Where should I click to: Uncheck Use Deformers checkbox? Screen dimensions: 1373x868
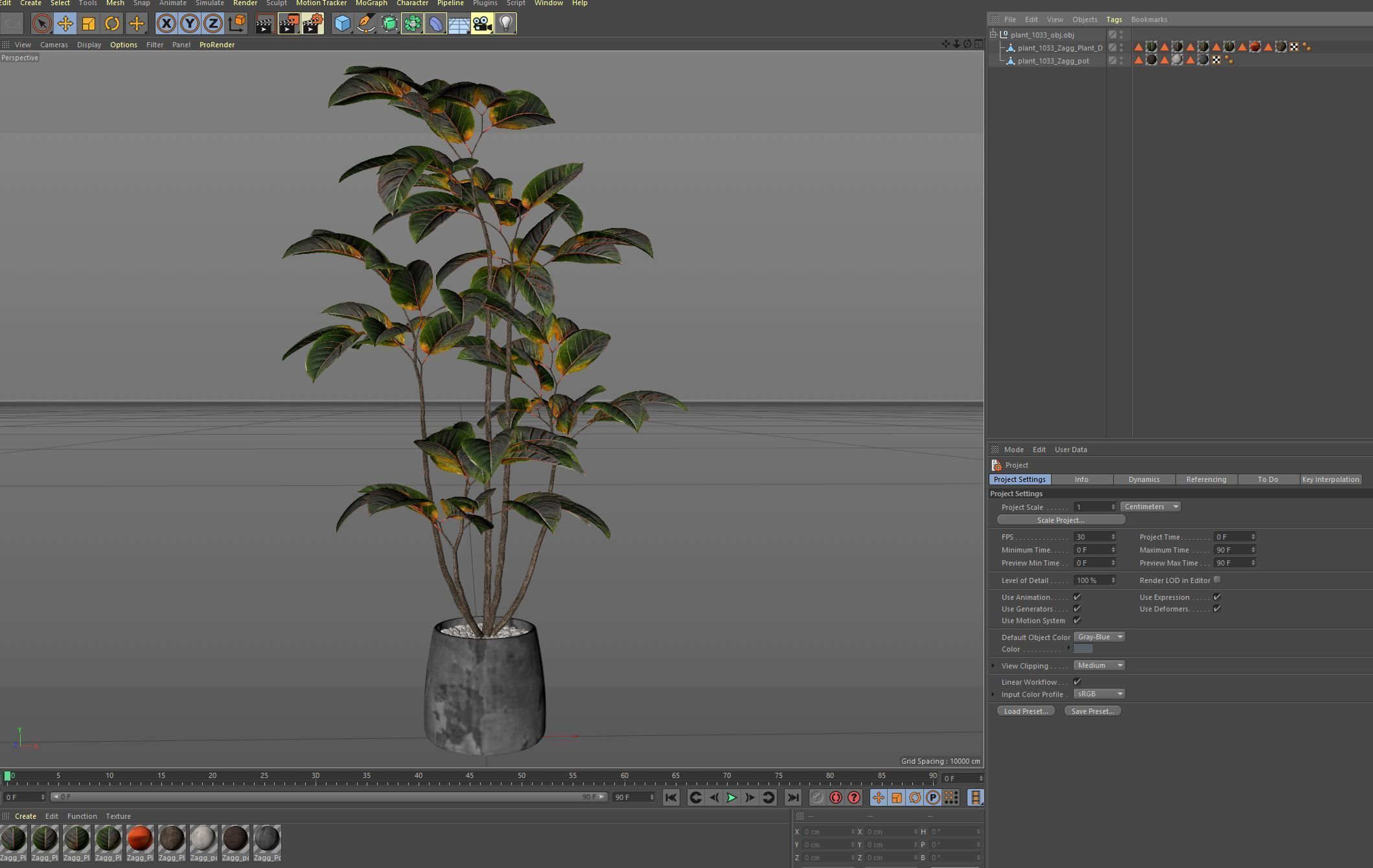point(1217,608)
